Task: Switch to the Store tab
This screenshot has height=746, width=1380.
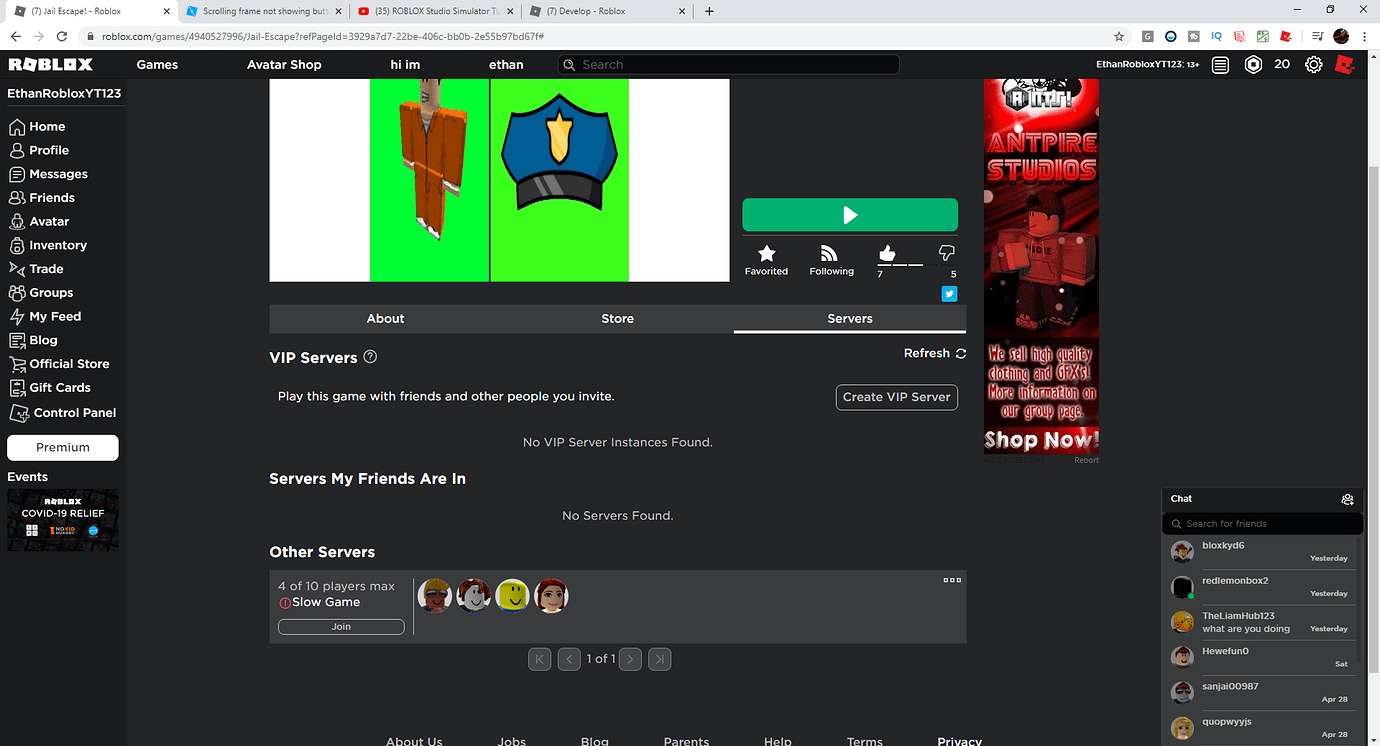Action: tap(617, 318)
